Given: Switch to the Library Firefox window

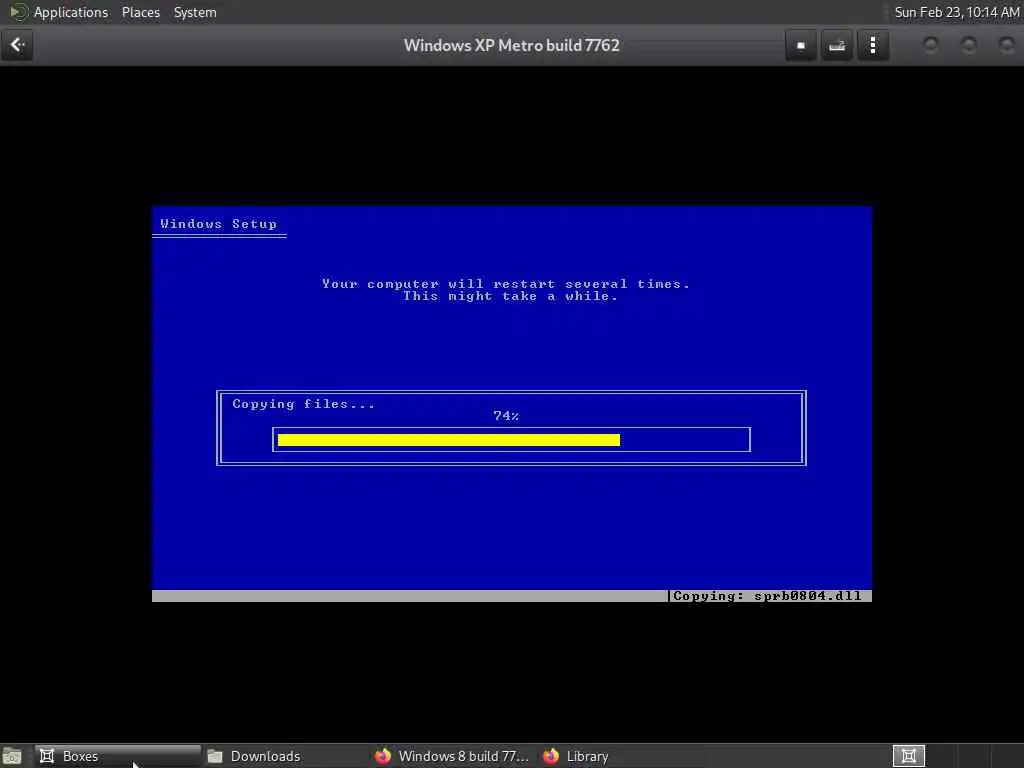Looking at the screenshot, I should (621, 756).
